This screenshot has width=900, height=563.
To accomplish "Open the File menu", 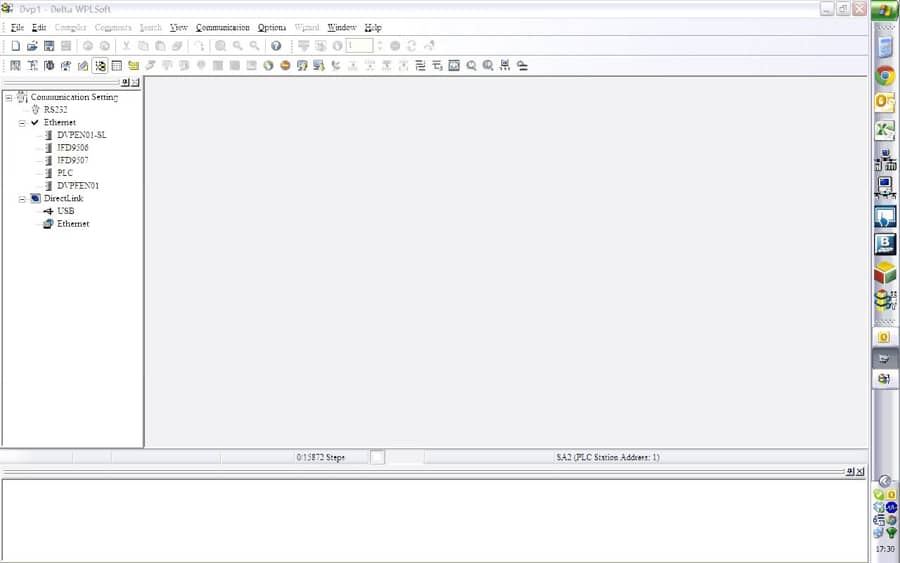I will tap(17, 28).
